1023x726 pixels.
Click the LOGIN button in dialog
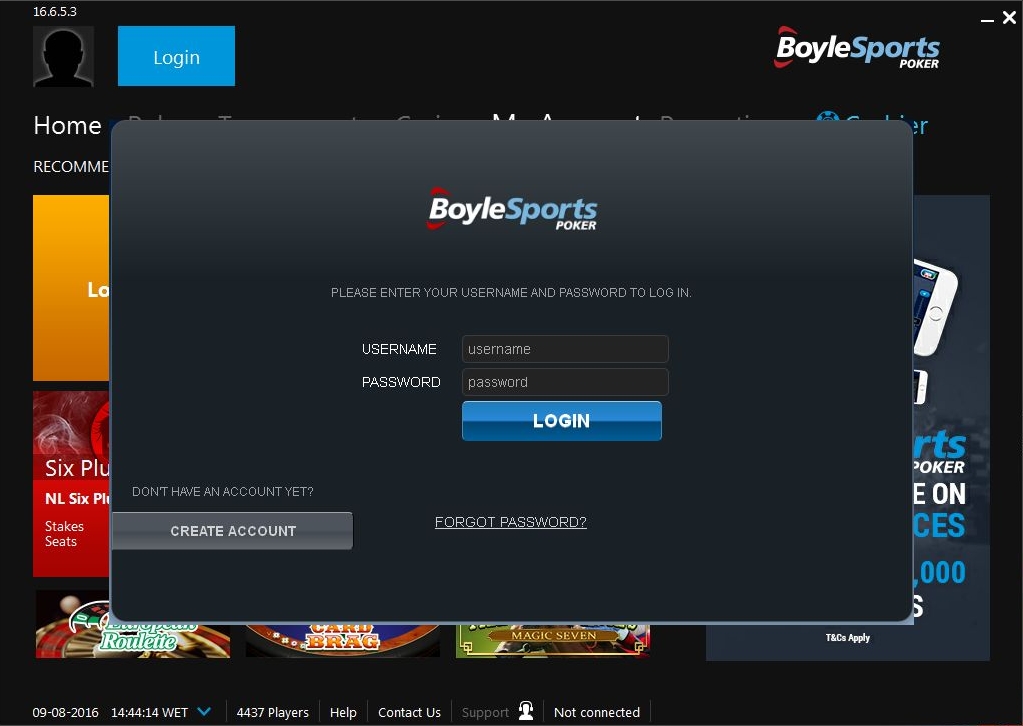[x=562, y=421]
